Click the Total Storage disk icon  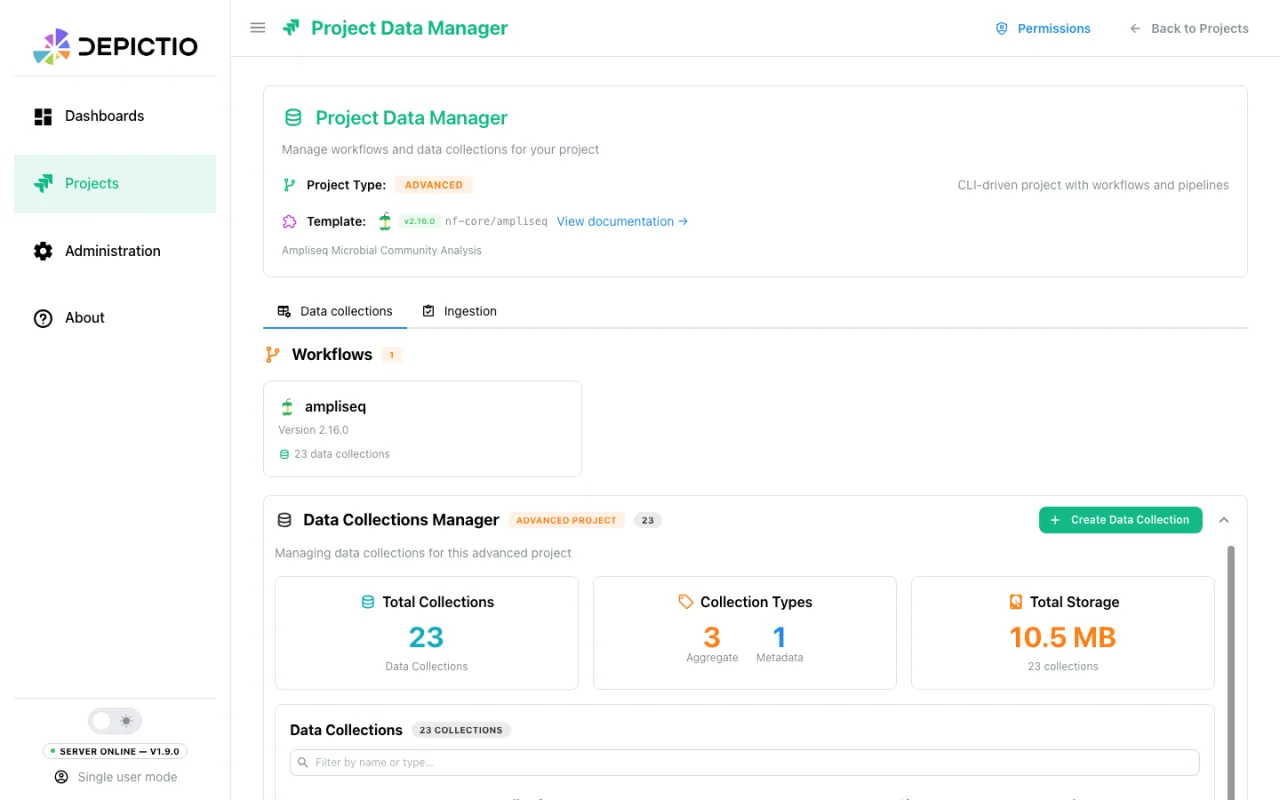[1016, 602]
